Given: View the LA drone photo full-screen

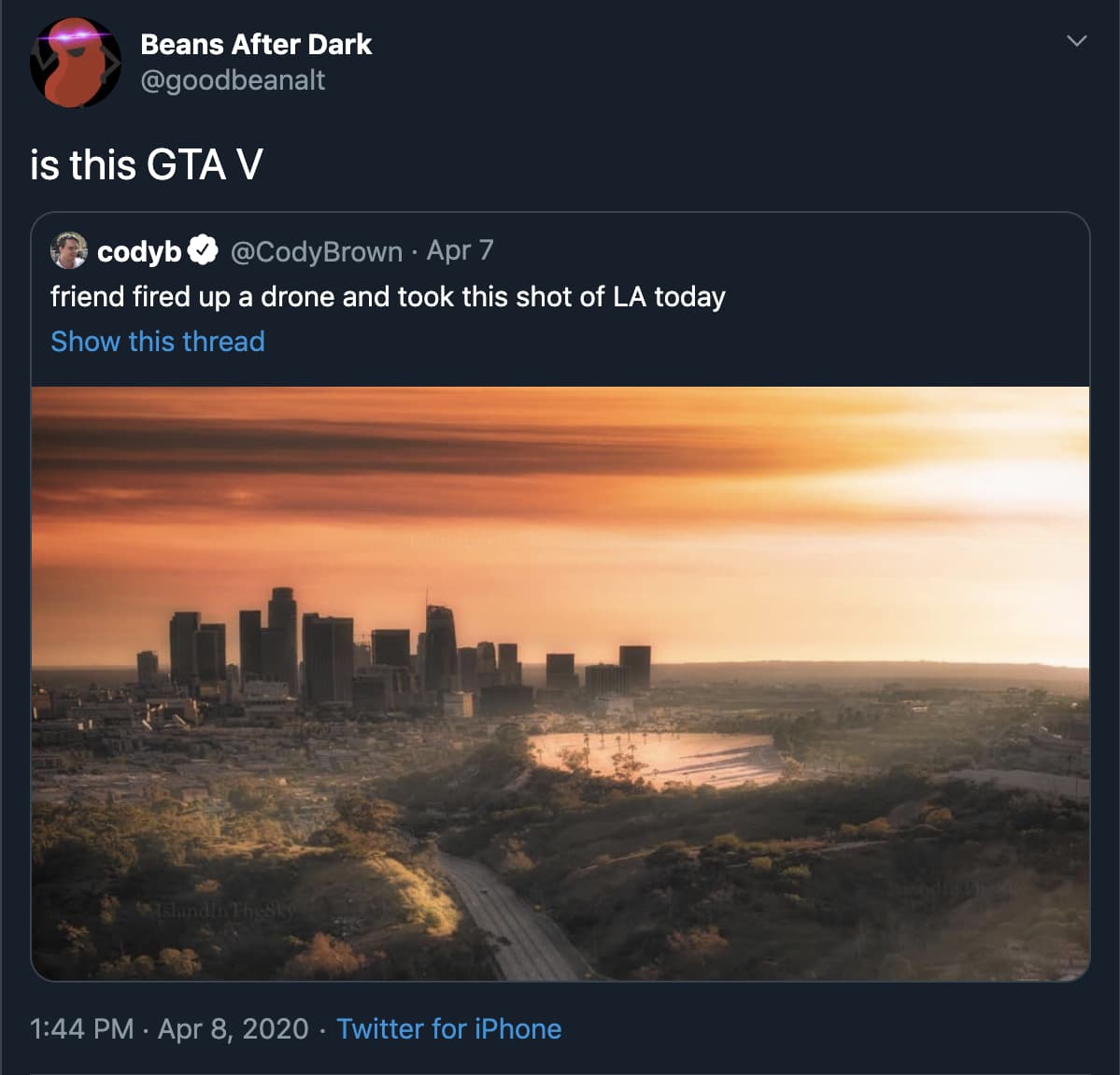Looking at the screenshot, I should pyautogui.click(x=560, y=682).
